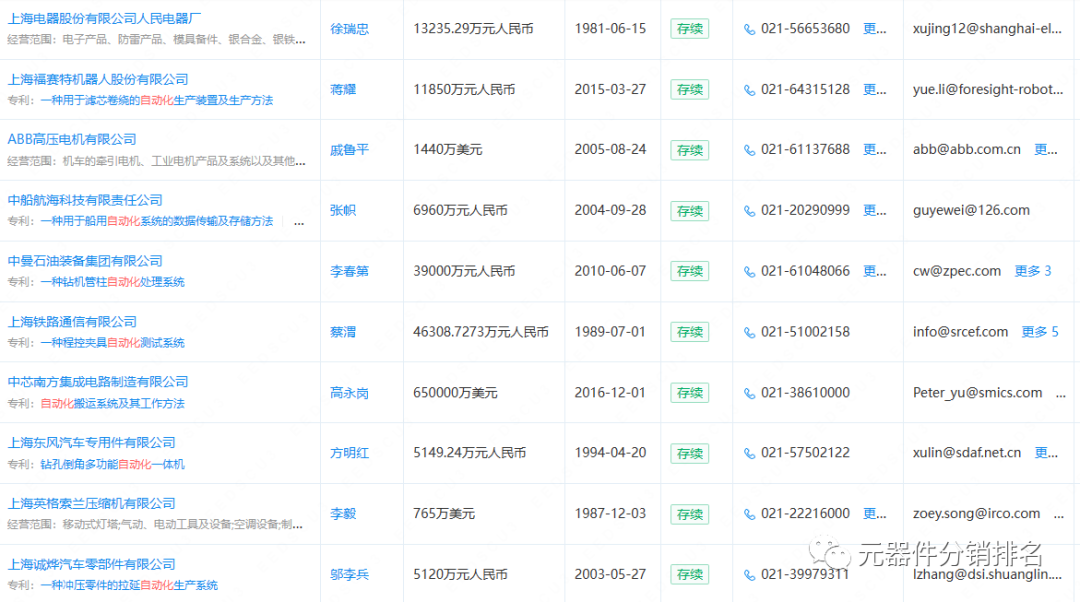This screenshot has width=1080, height=602.
Task: Select capital value 650000万美元
Action: pyautogui.click(x=455, y=393)
